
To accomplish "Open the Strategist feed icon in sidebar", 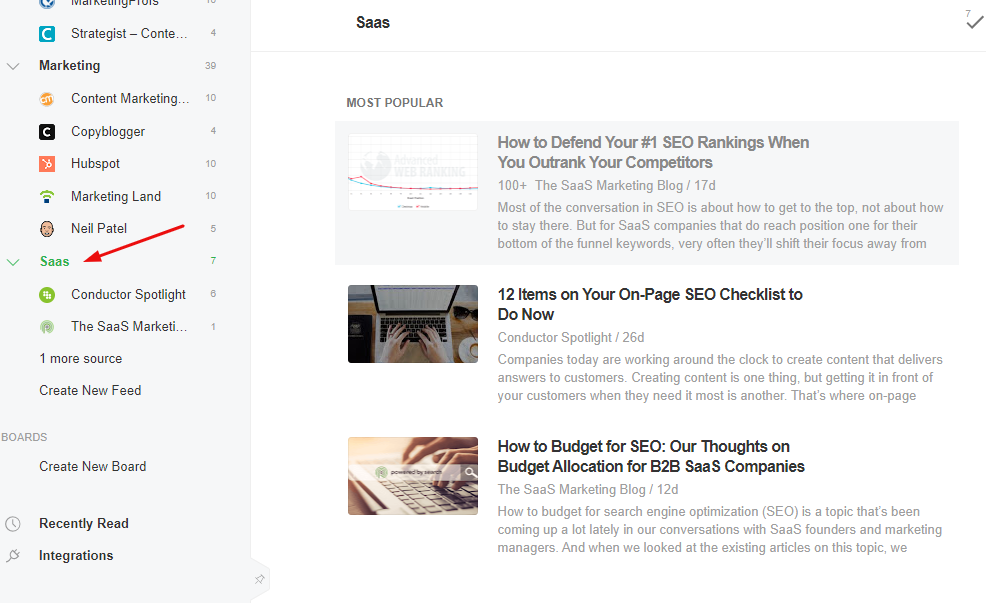I will [47, 34].
